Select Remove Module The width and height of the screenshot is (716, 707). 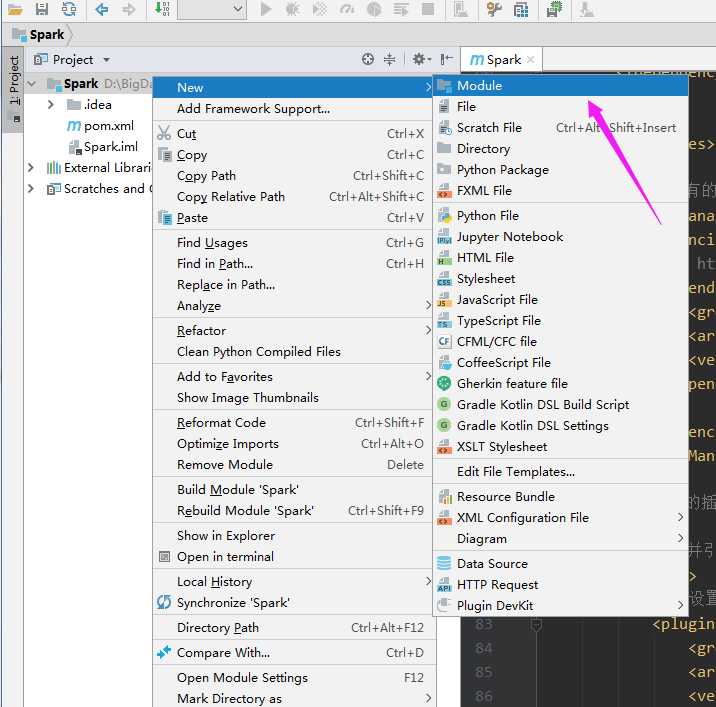293,465
